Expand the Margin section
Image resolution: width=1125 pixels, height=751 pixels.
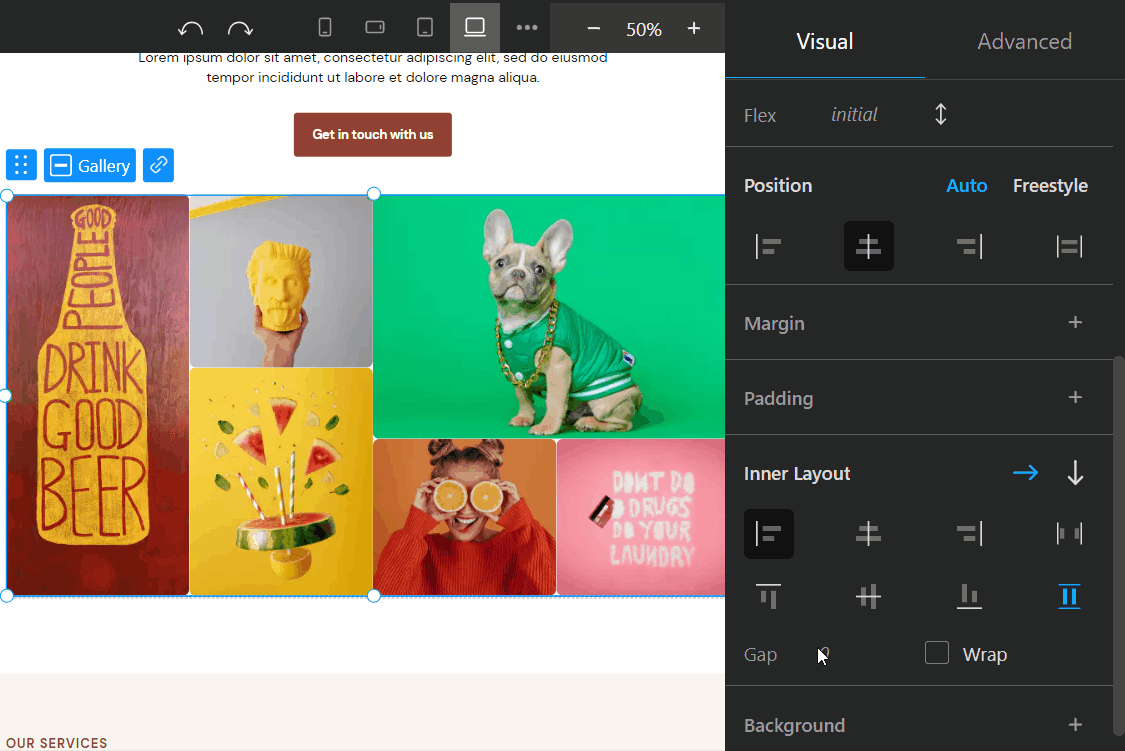coord(1075,323)
